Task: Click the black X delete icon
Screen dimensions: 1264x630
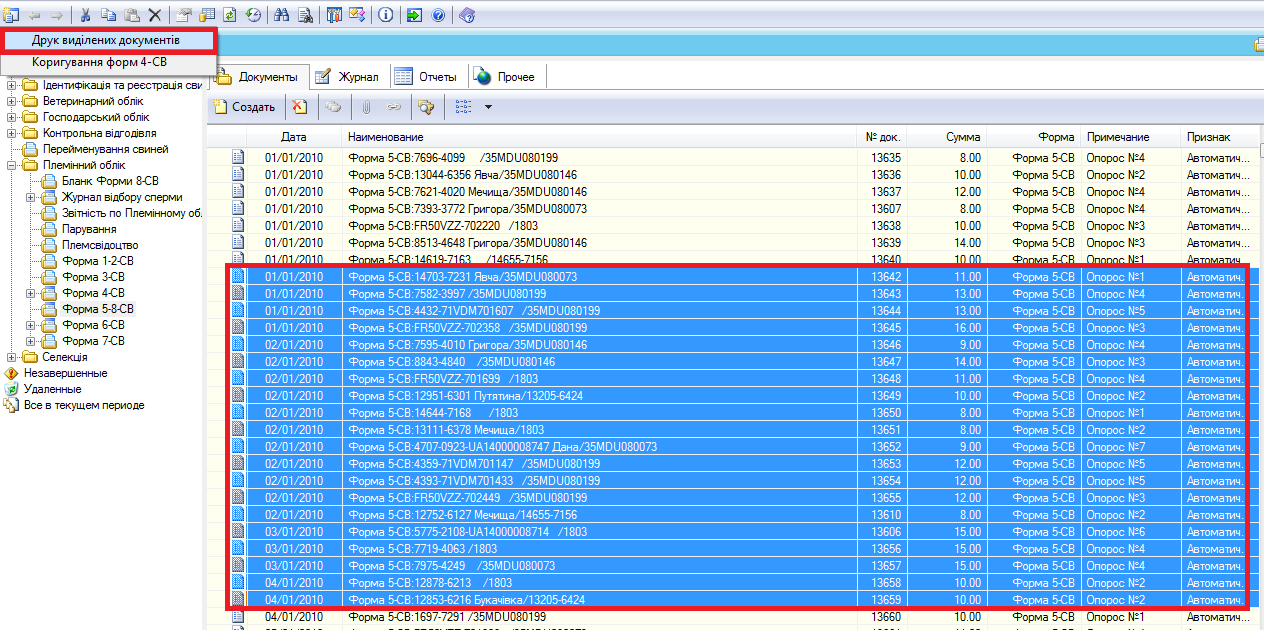Action: [x=154, y=15]
